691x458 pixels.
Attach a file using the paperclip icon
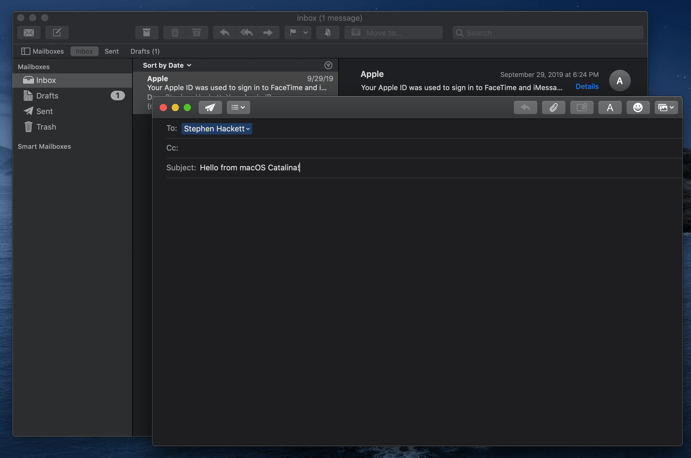(x=554, y=108)
